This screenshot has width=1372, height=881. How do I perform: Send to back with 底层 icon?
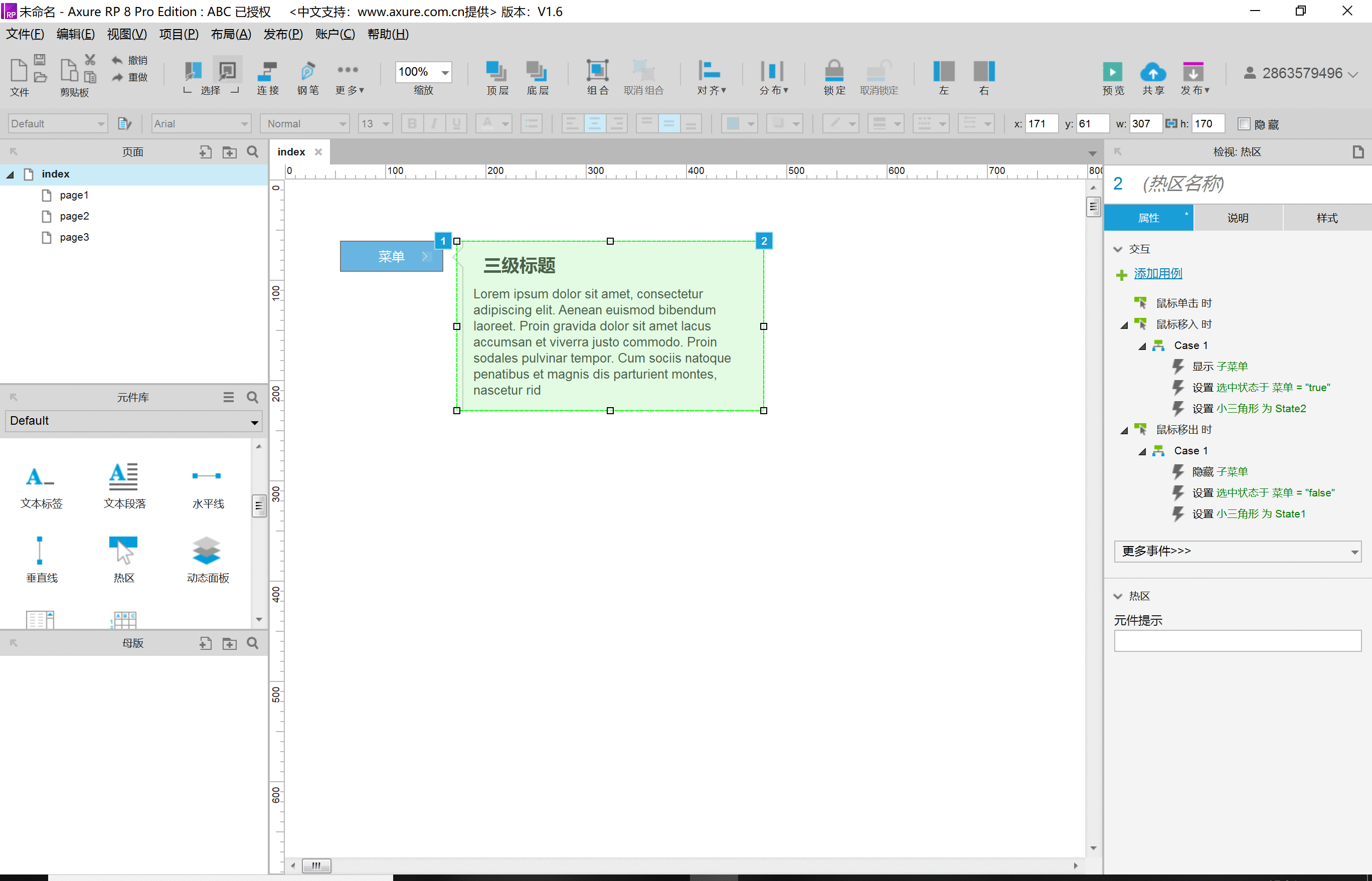tap(537, 71)
